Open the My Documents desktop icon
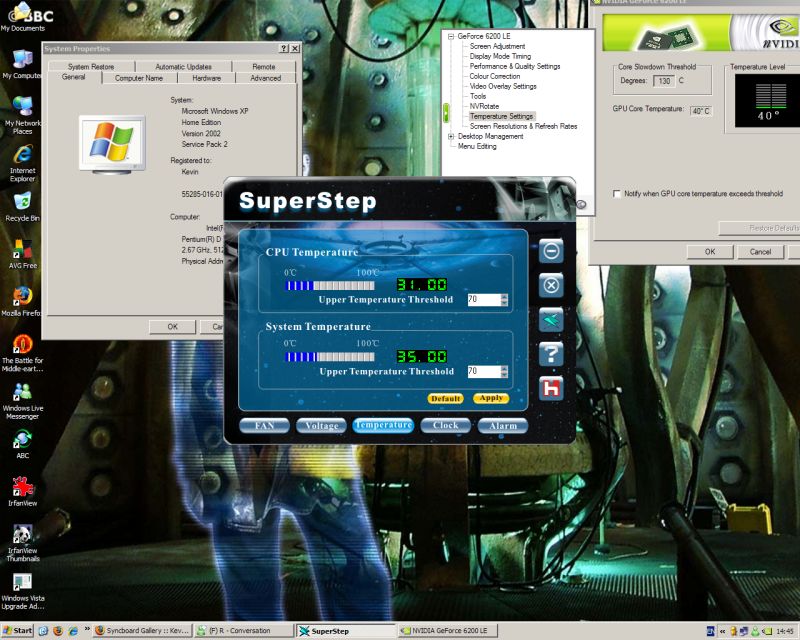800x640 pixels. (22, 17)
